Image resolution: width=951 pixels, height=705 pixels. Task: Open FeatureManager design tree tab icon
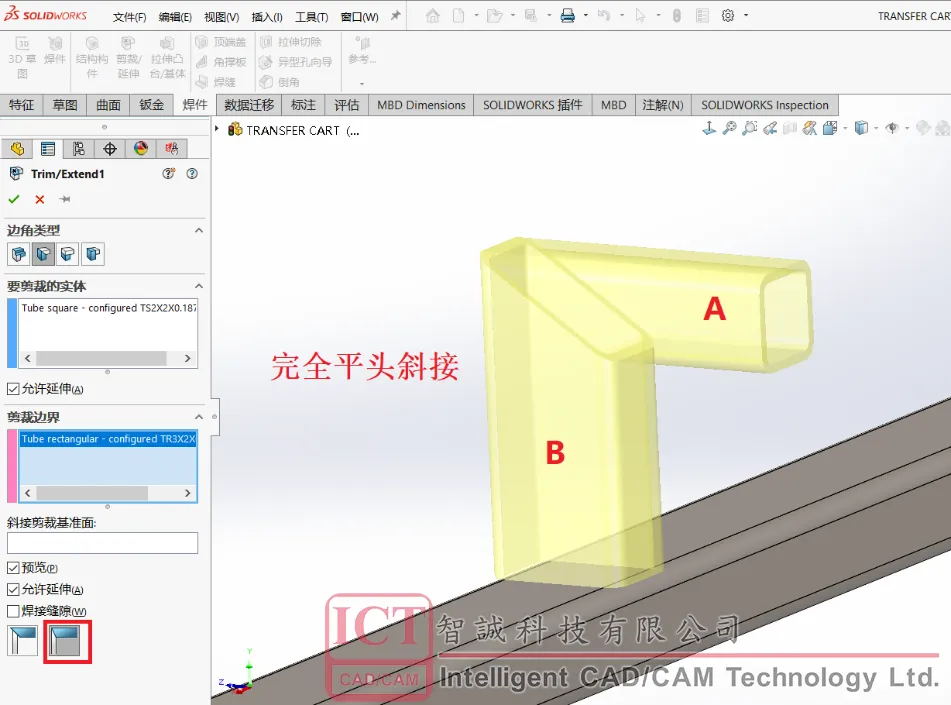coord(17,149)
